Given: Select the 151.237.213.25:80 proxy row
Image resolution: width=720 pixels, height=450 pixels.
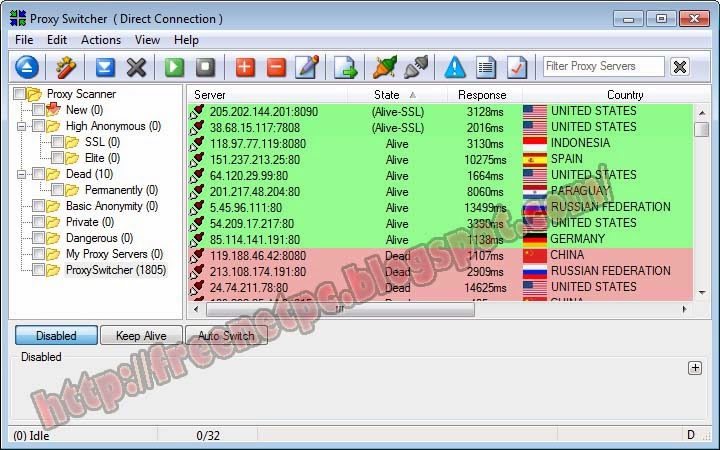Looking at the screenshot, I should pos(440,160).
